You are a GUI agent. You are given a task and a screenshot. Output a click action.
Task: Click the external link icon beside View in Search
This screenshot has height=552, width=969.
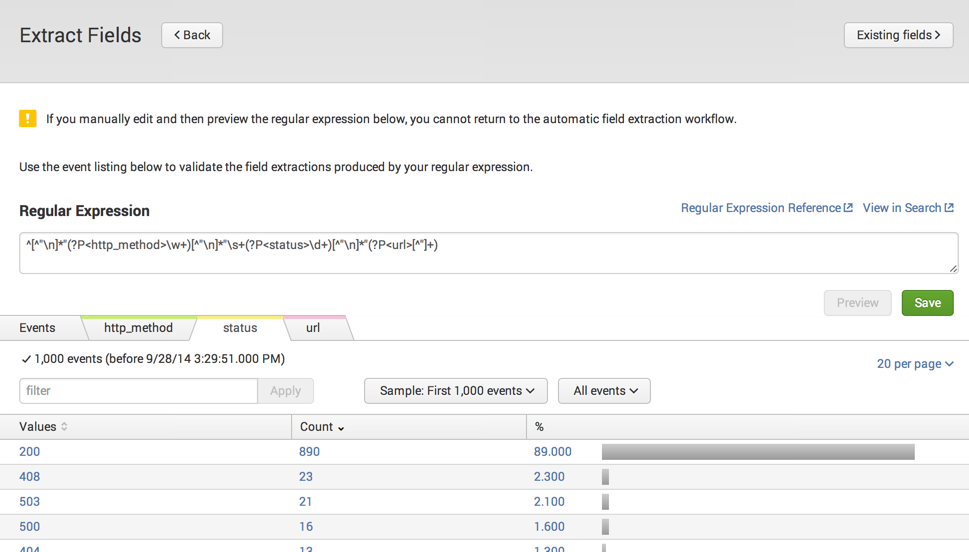[x=949, y=208]
